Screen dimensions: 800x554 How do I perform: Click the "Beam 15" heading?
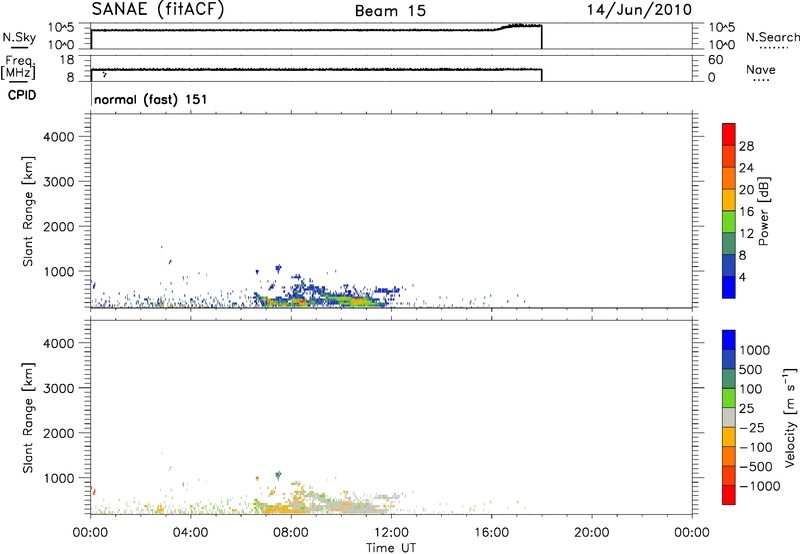[390, 11]
